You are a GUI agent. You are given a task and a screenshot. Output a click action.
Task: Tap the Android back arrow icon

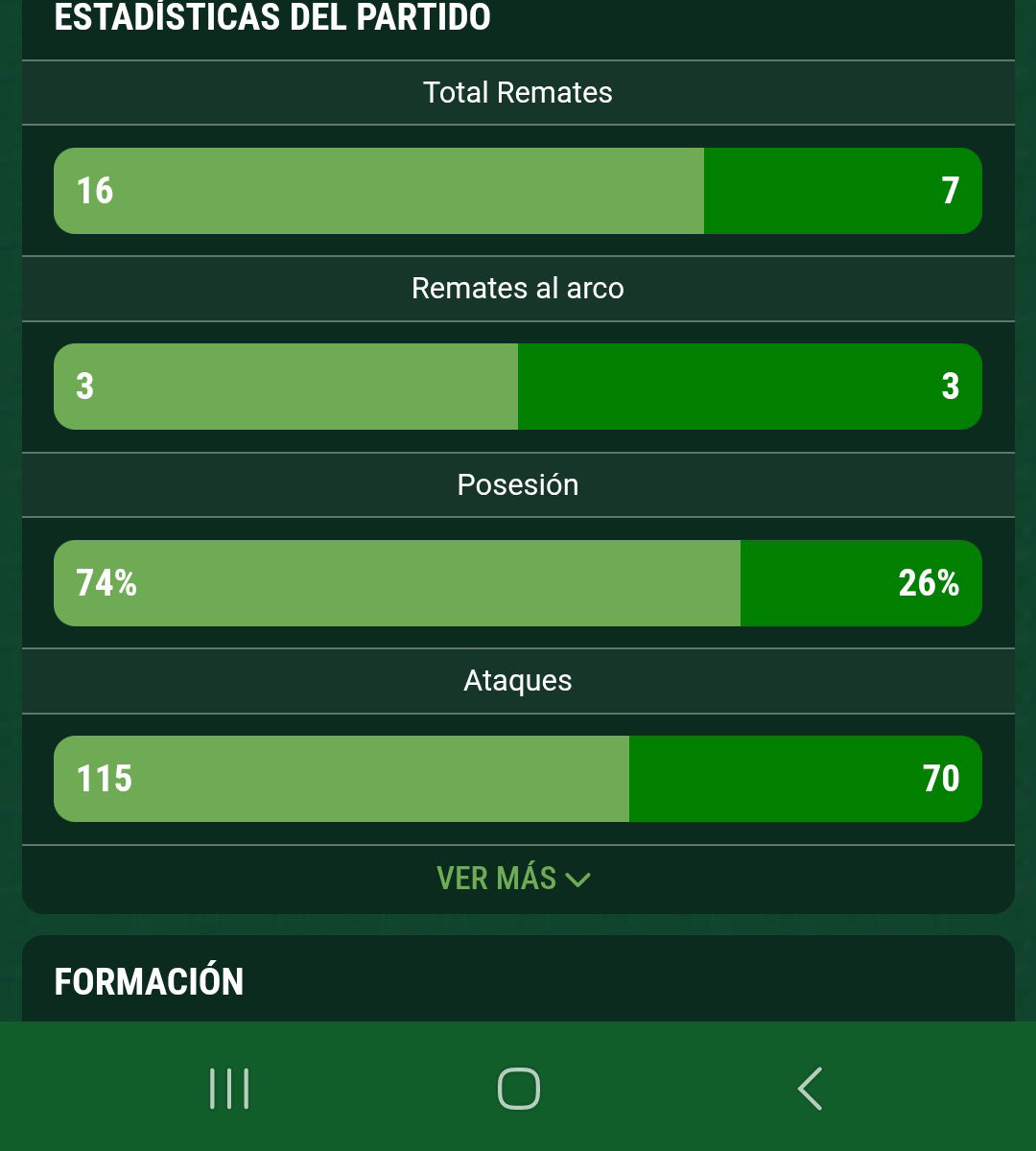(x=810, y=1089)
